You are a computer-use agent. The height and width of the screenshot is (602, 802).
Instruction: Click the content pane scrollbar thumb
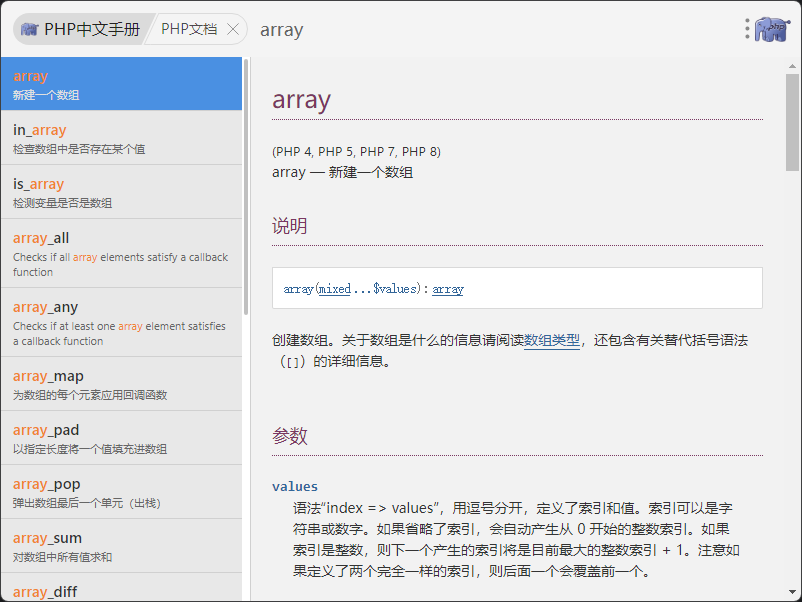792,122
